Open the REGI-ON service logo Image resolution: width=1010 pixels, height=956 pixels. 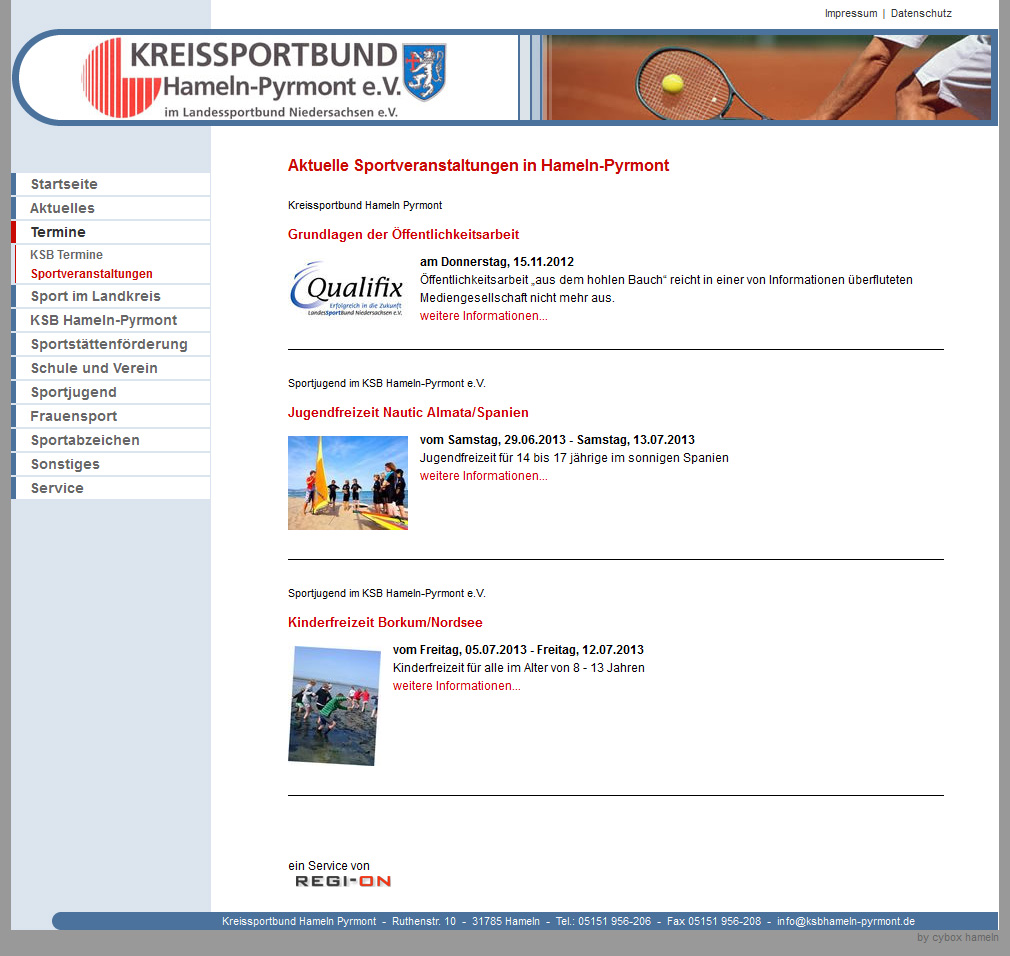point(342,881)
